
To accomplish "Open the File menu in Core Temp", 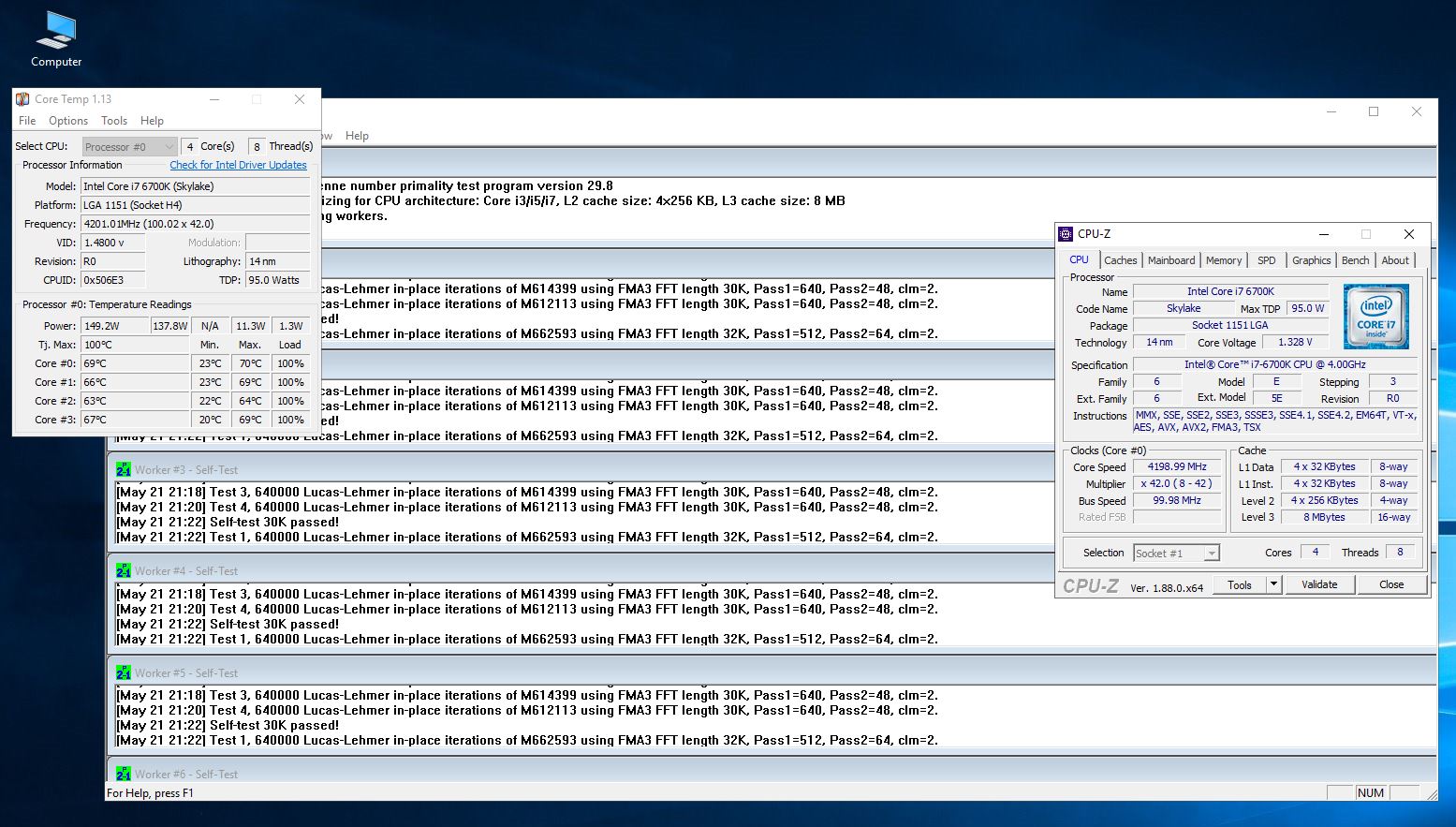I will coord(27,121).
